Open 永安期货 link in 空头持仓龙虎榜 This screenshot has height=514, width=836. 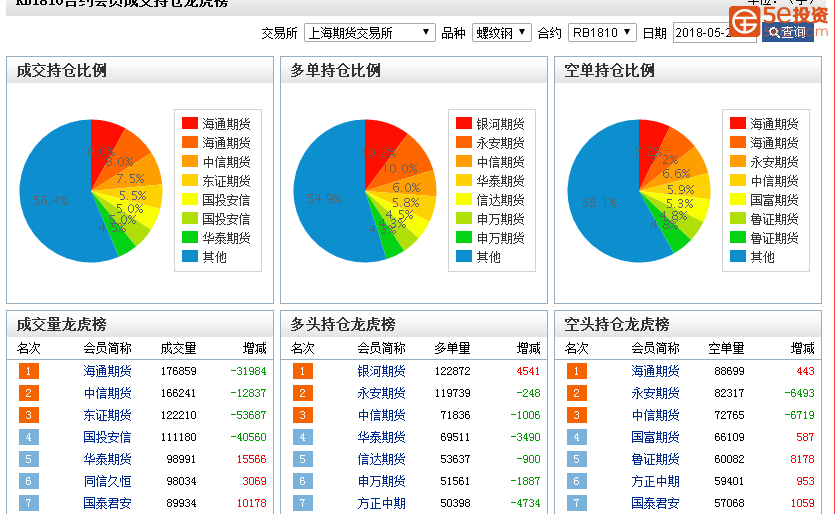pyautogui.click(x=655, y=393)
